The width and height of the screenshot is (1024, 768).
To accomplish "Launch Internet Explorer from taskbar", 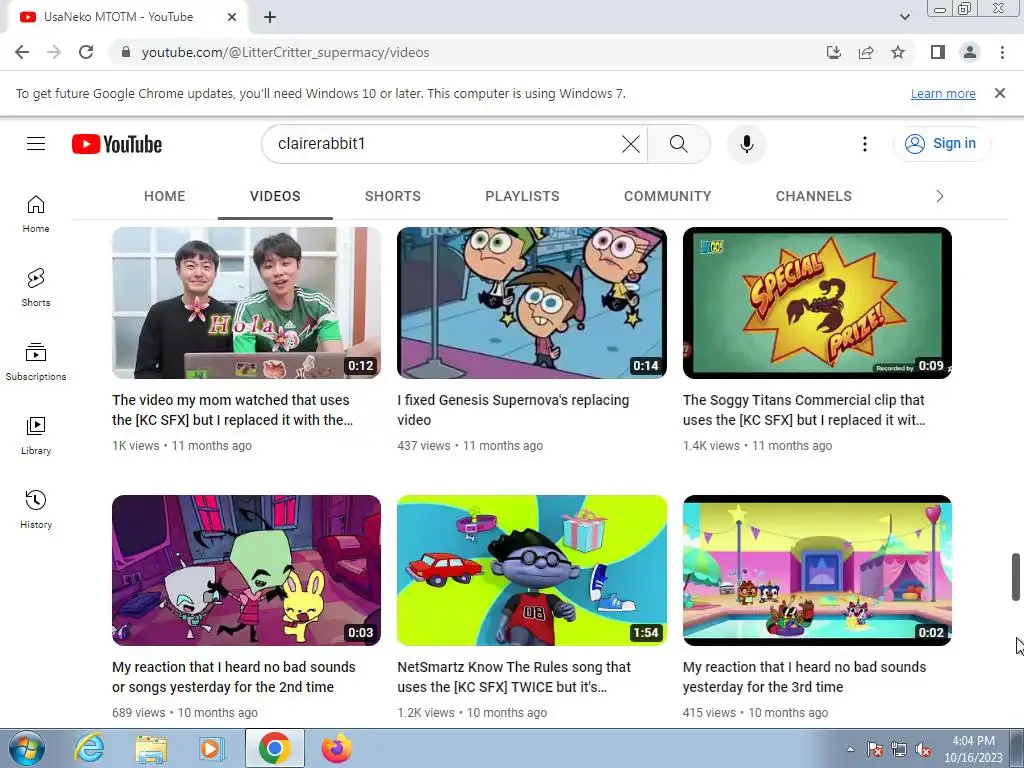I will click(89, 748).
